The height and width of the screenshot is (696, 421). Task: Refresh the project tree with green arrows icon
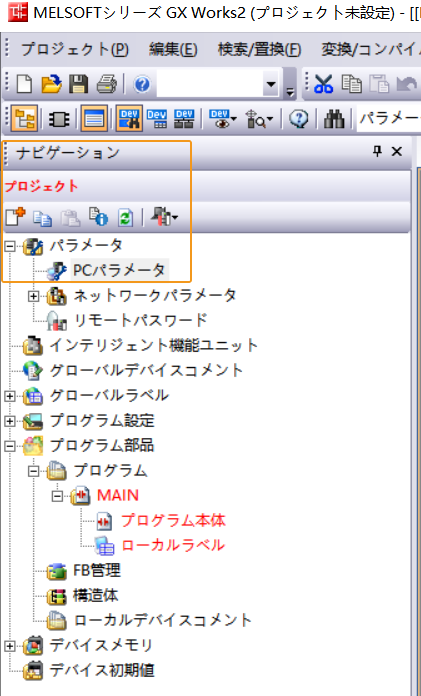[x=125, y=218]
